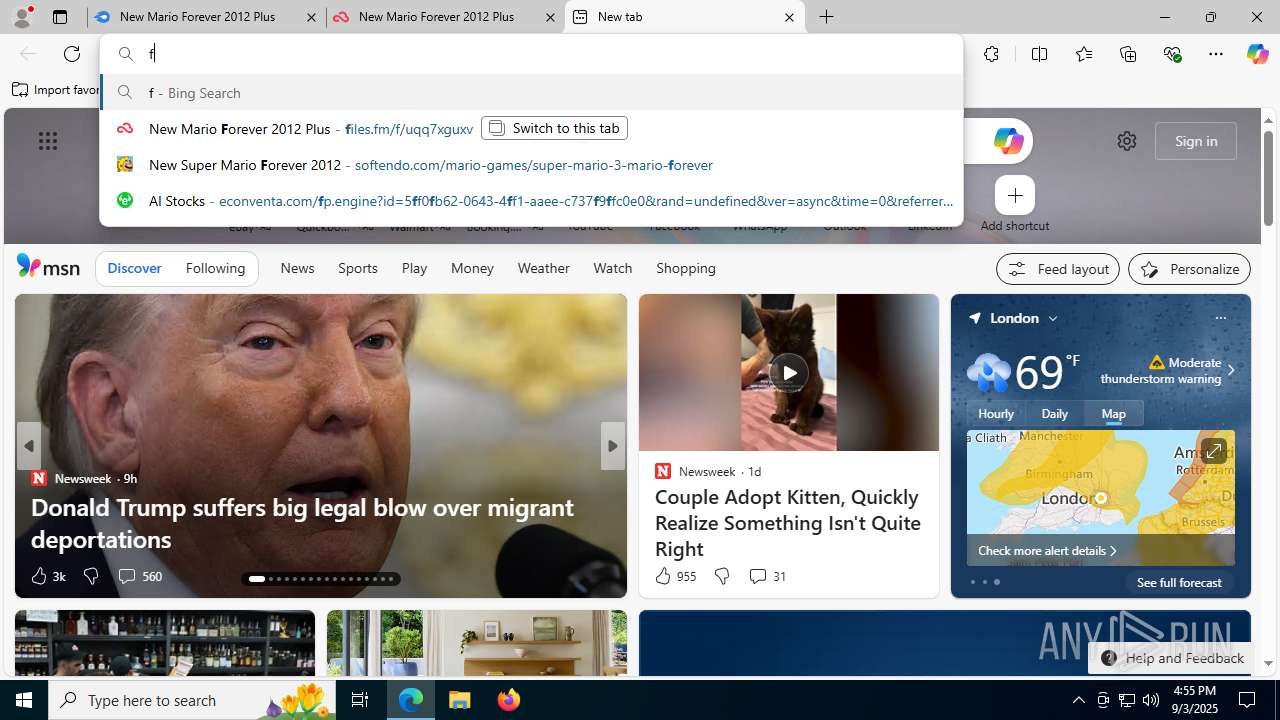Select the f - Bing Search suggestion
This screenshot has height=720, width=1280.
531,92
